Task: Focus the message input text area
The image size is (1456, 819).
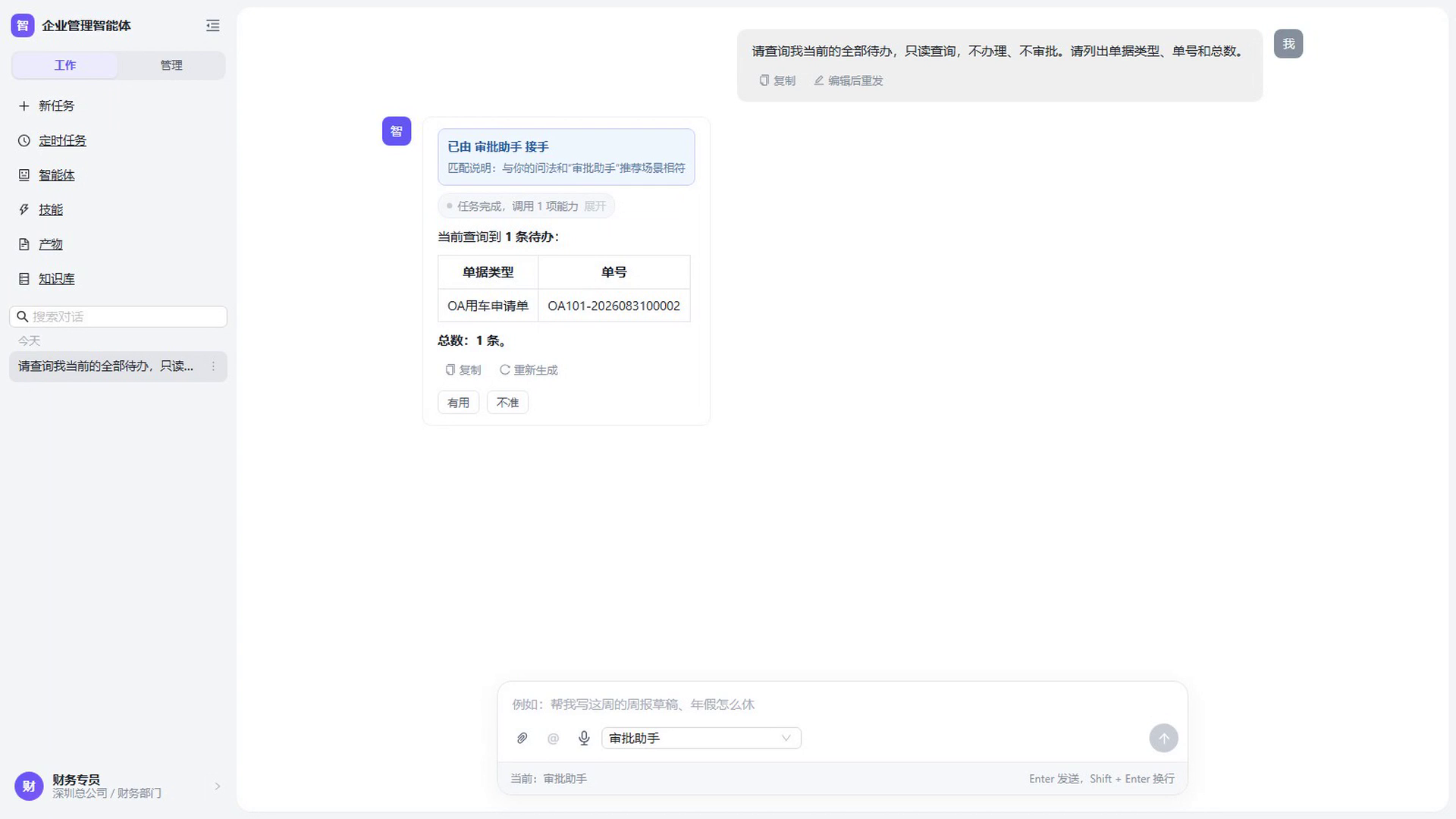Action: [x=842, y=704]
